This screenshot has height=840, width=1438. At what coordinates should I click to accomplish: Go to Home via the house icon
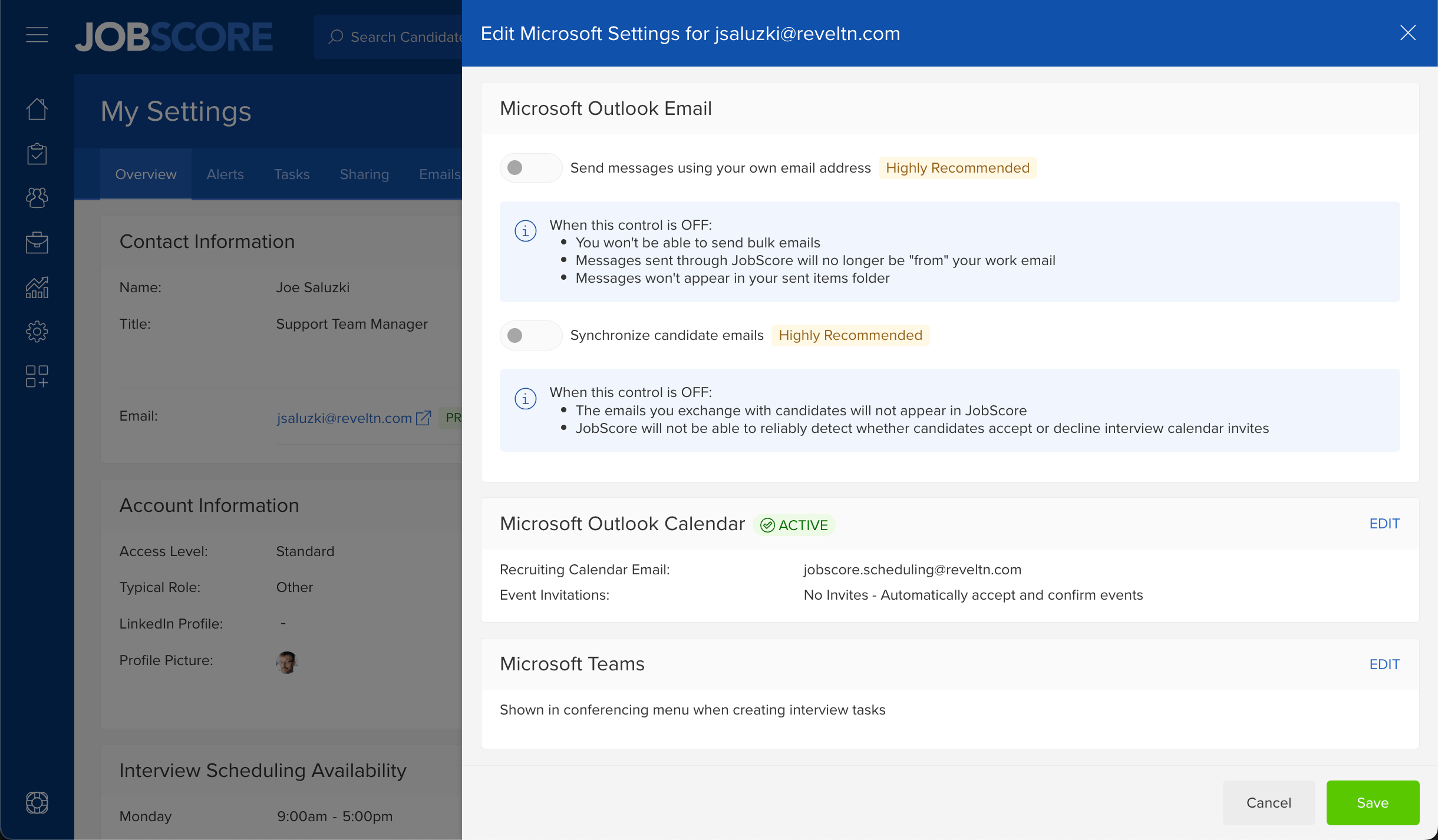coord(37,108)
